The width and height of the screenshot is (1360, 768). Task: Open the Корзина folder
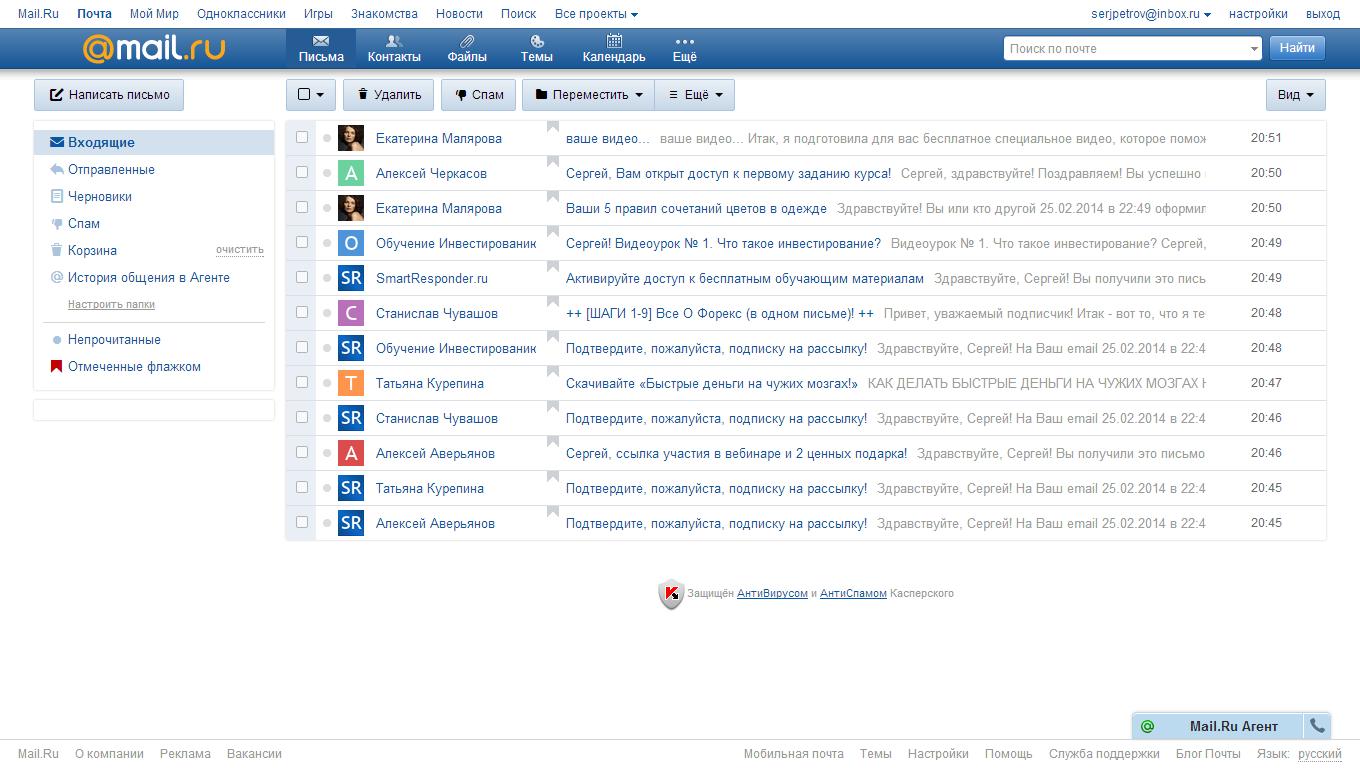click(x=92, y=250)
